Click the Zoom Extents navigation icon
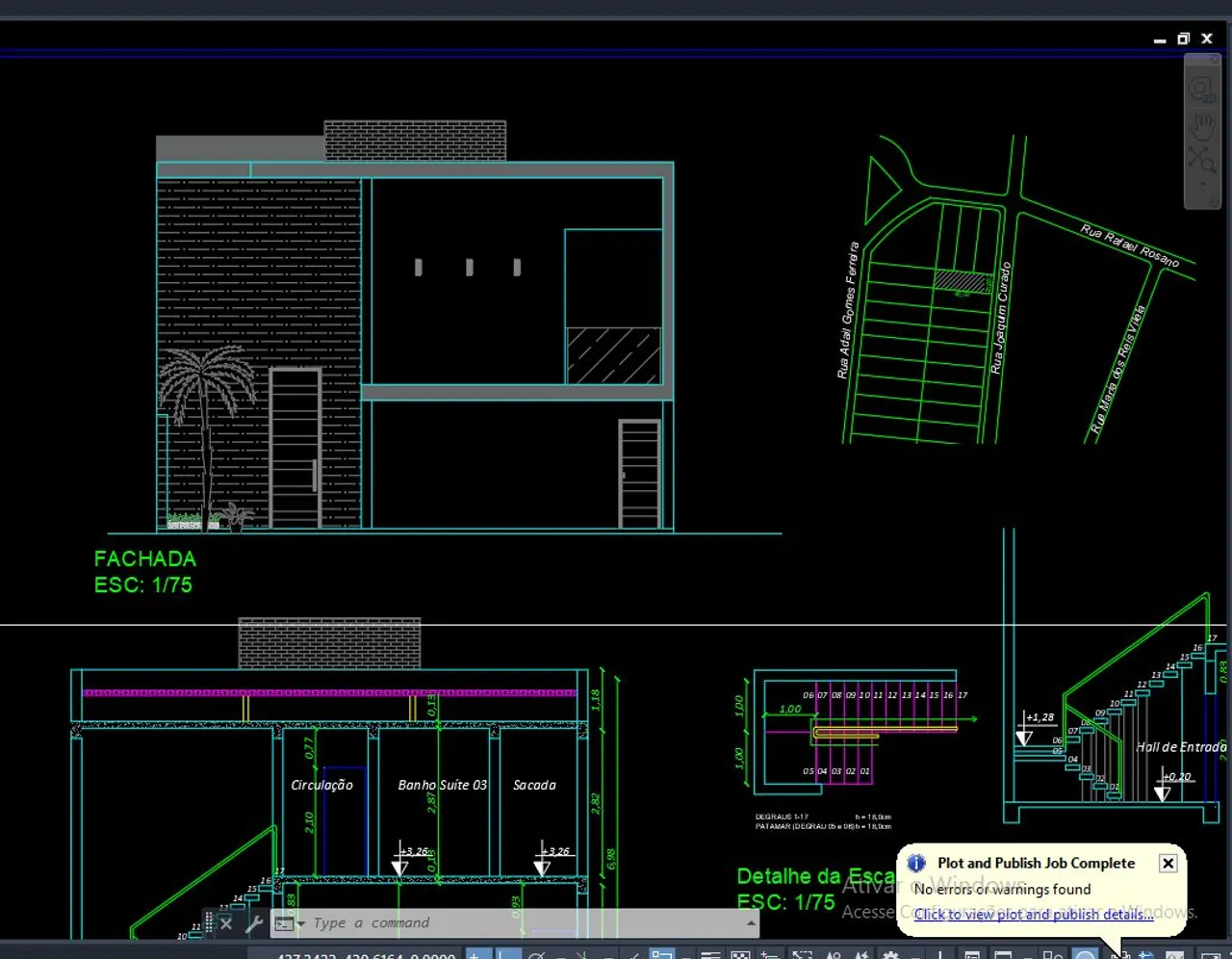Image resolution: width=1232 pixels, height=959 pixels. [x=1201, y=160]
